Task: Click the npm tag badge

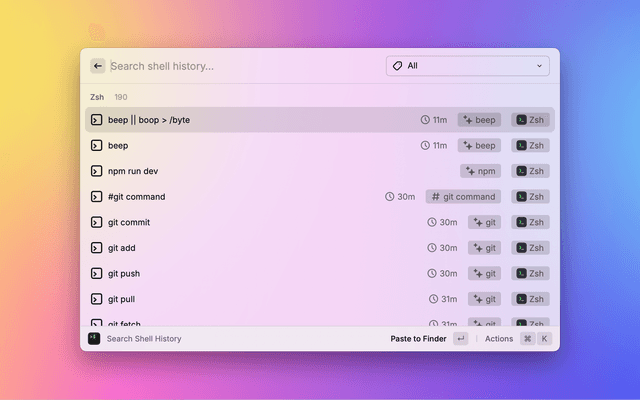Action: point(480,171)
